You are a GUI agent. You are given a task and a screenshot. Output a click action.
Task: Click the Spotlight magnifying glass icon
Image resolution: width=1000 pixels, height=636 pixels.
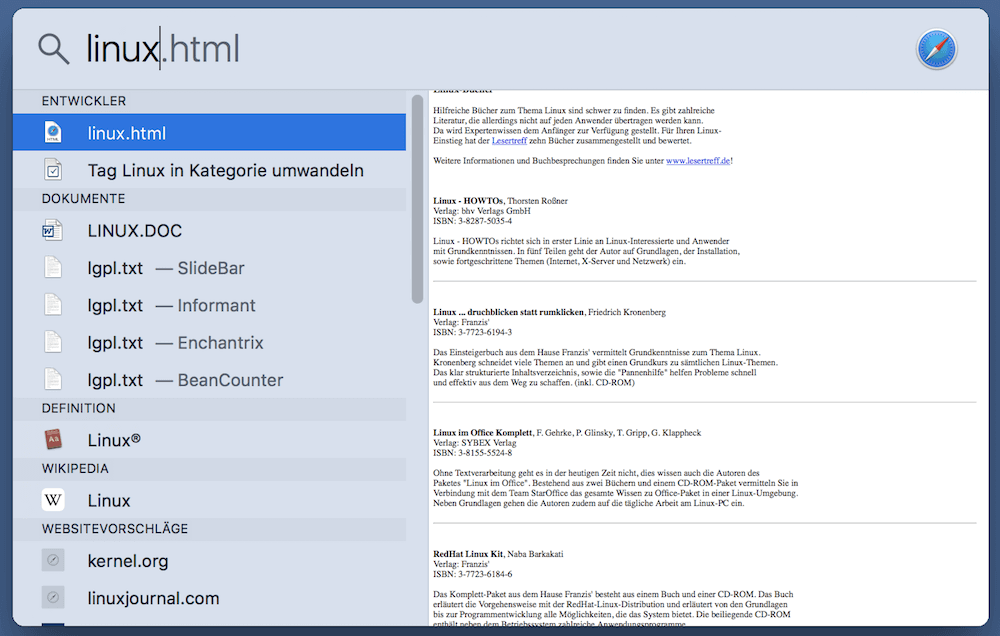click(54, 49)
